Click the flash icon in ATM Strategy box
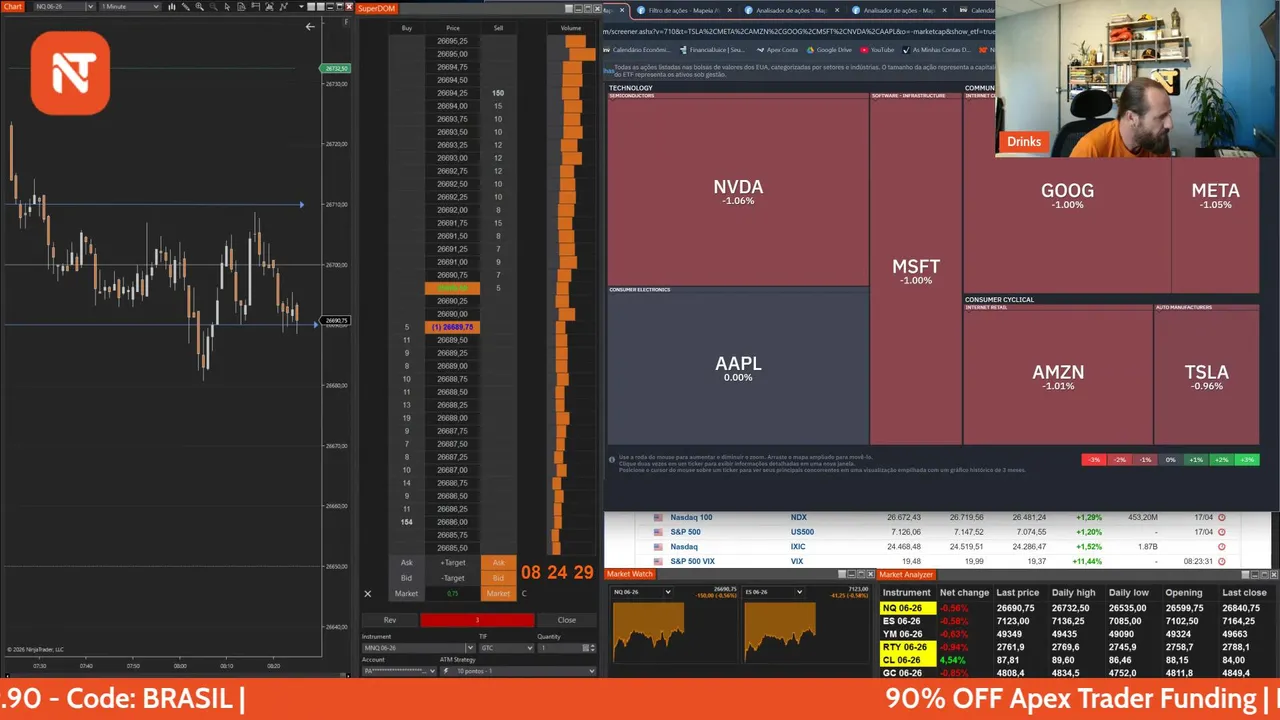Viewport: 1280px width, 720px height. pyautogui.click(x=446, y=671)
